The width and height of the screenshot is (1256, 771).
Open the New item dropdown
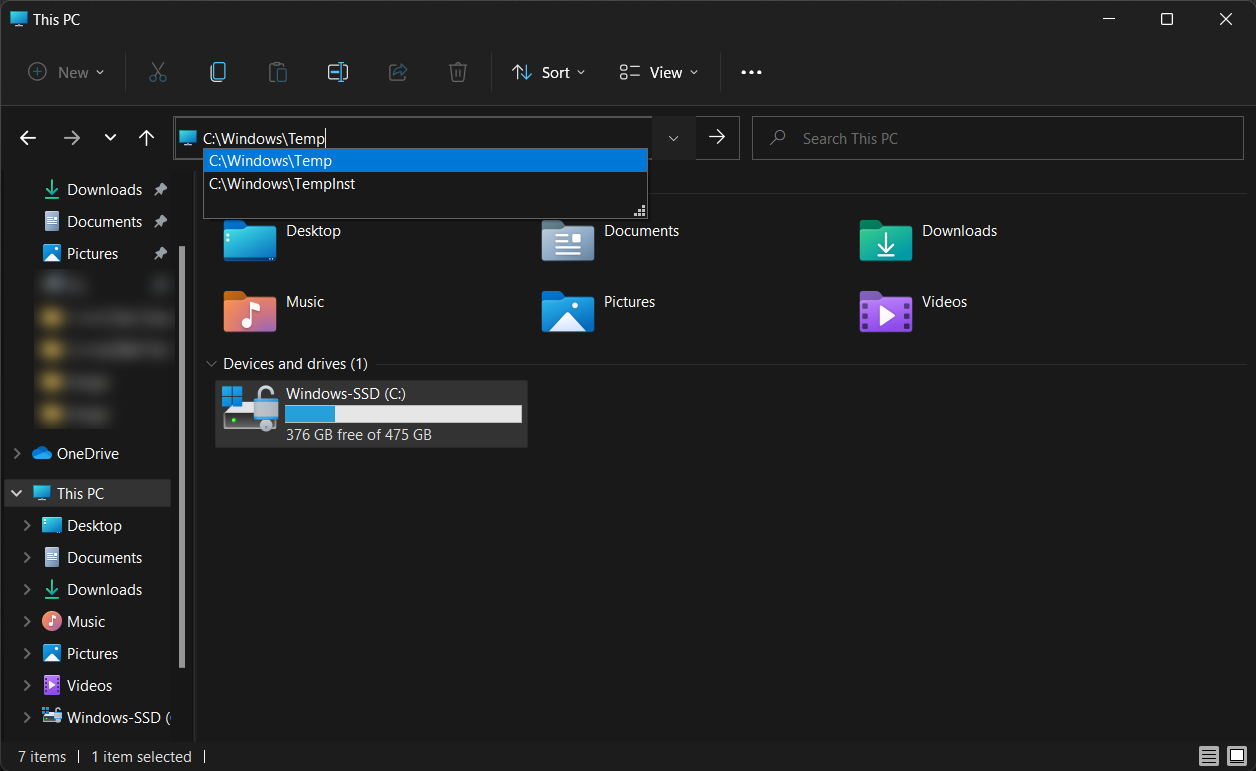point(66,72)
